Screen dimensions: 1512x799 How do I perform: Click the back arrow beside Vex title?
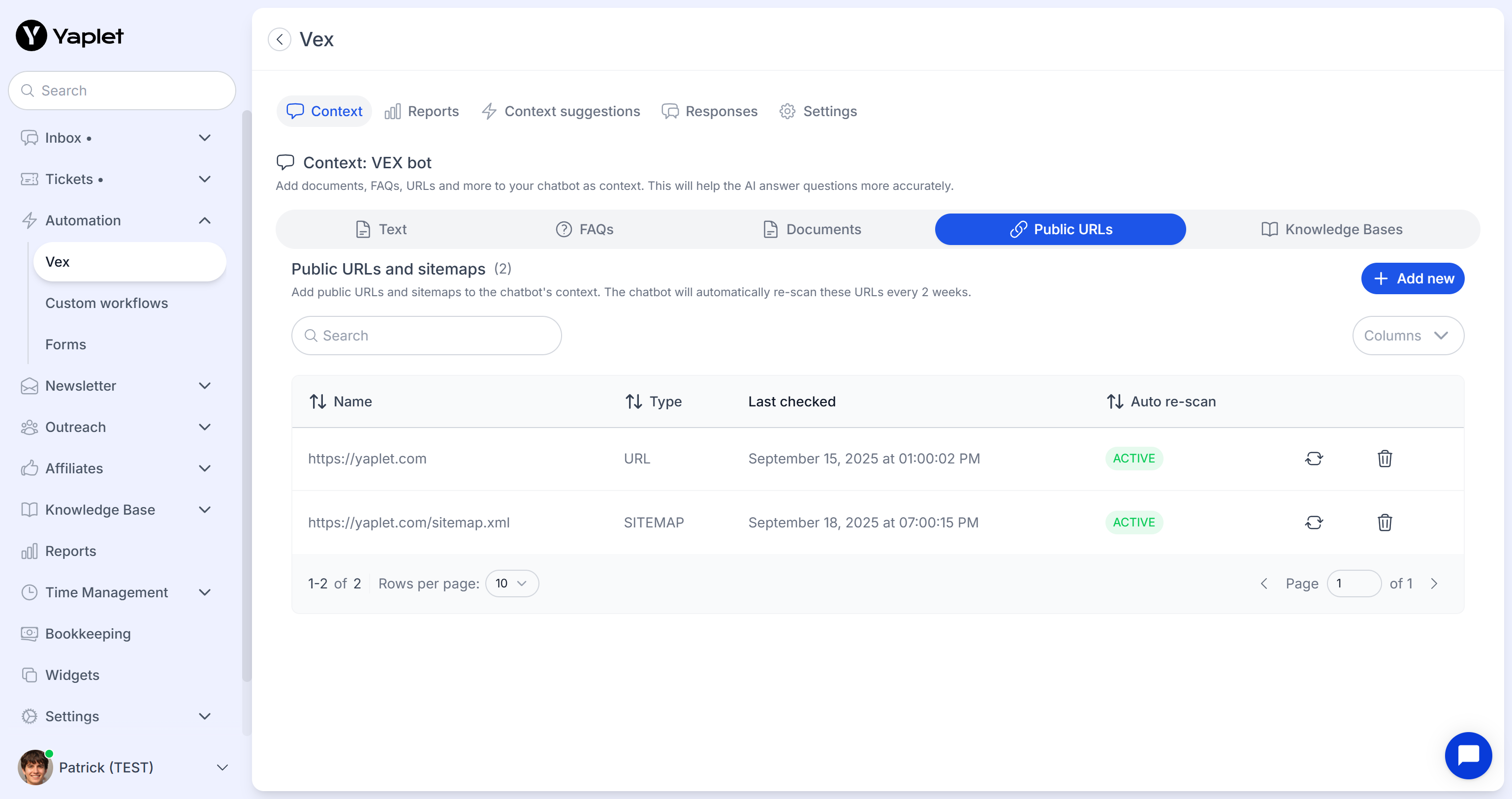(x=280, y=39)
